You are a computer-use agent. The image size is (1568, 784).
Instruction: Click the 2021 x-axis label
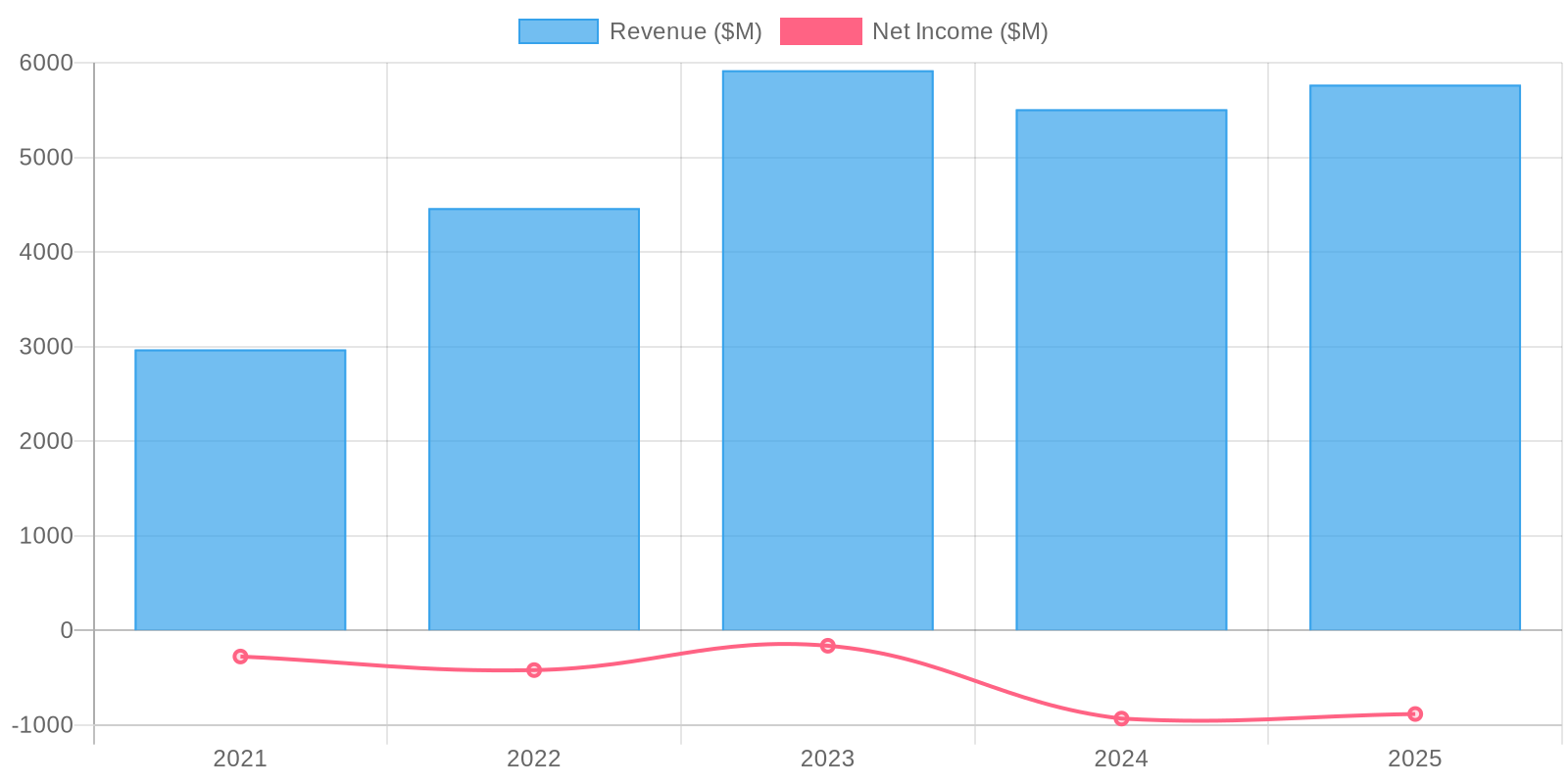pyautogui.click(x=240, y=759)
